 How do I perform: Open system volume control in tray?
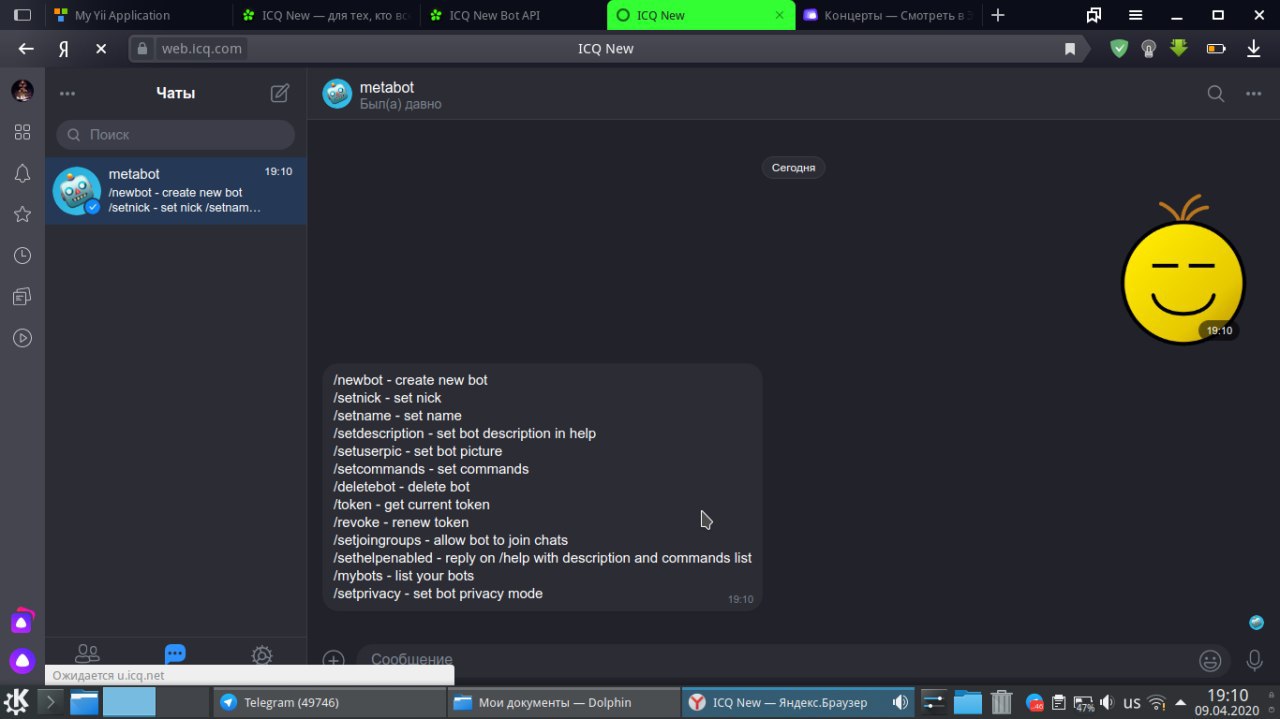click(1107, 703)
